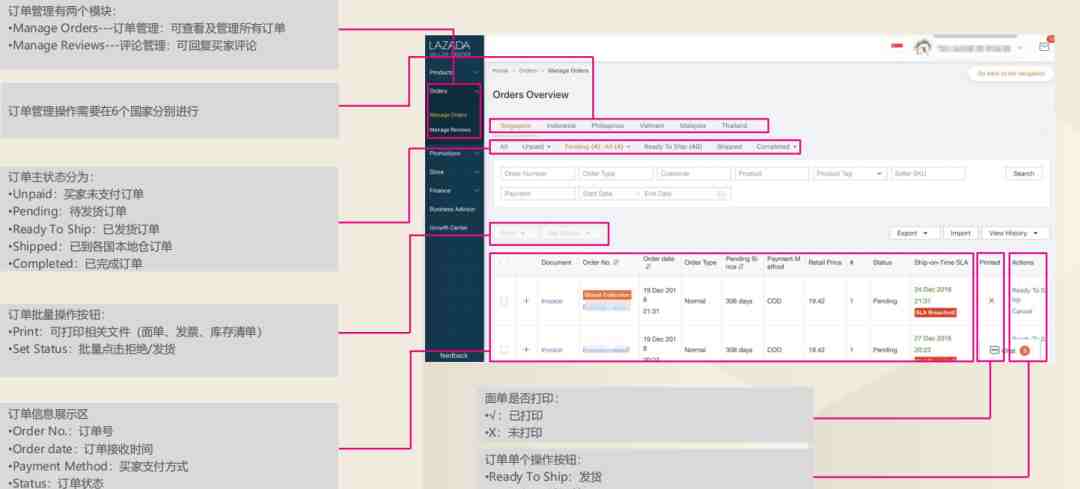Click Go back to old navigation button

[1011, 74]
